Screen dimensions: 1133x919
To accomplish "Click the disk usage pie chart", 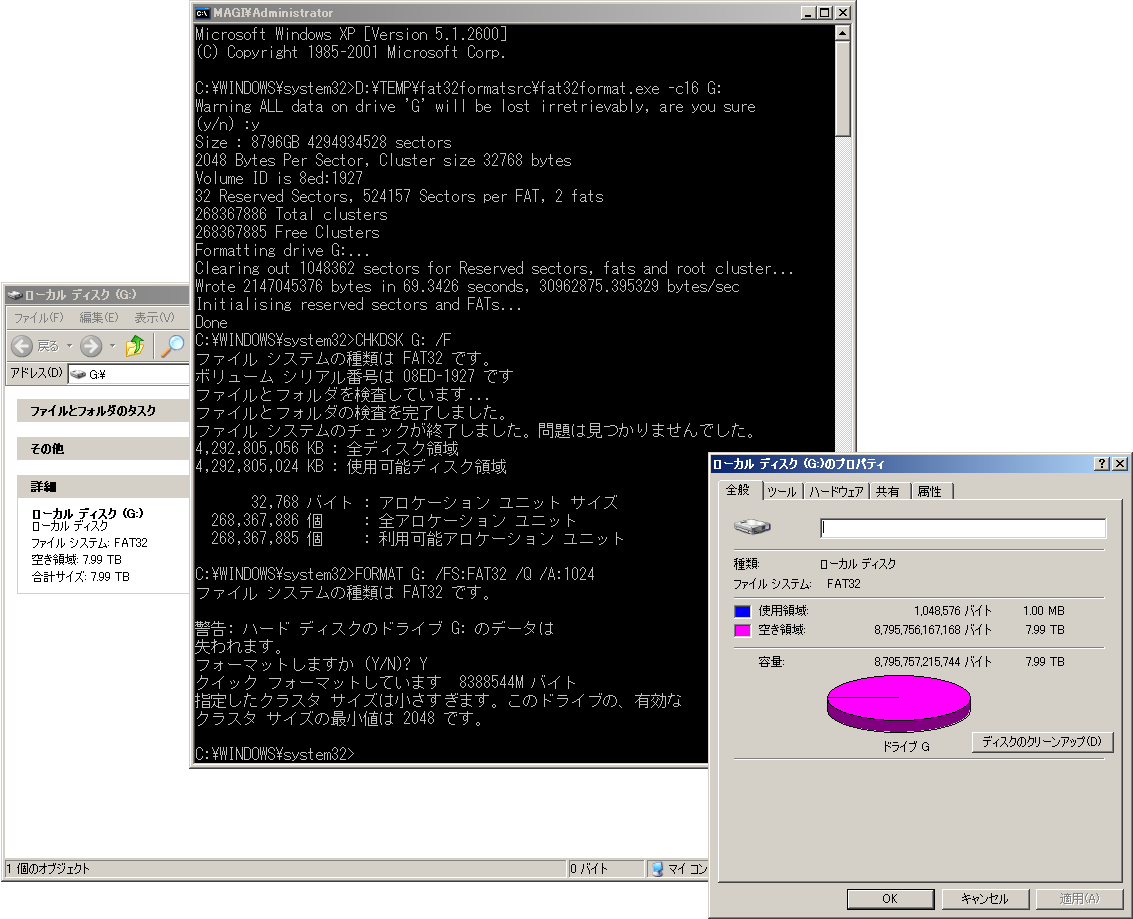I will tap(898, 704).
